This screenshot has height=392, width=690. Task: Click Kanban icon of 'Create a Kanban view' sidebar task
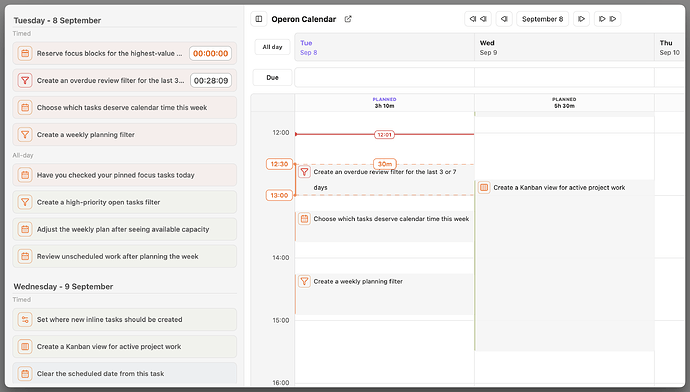pos(25,347)
